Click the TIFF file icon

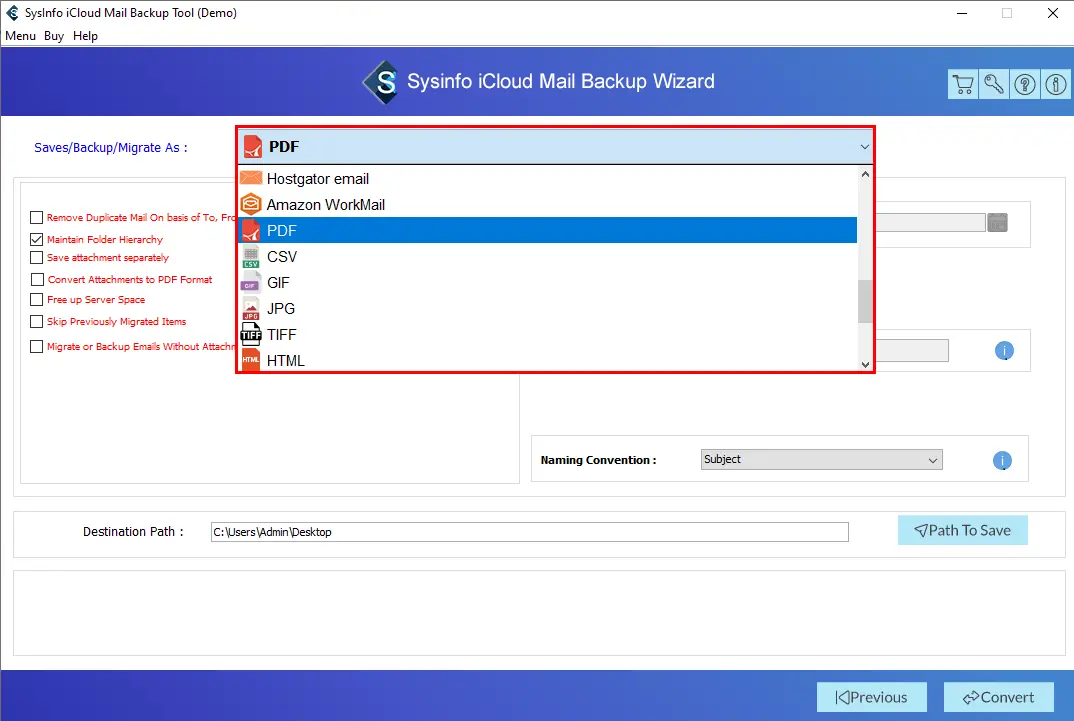(x=251, y=334)
